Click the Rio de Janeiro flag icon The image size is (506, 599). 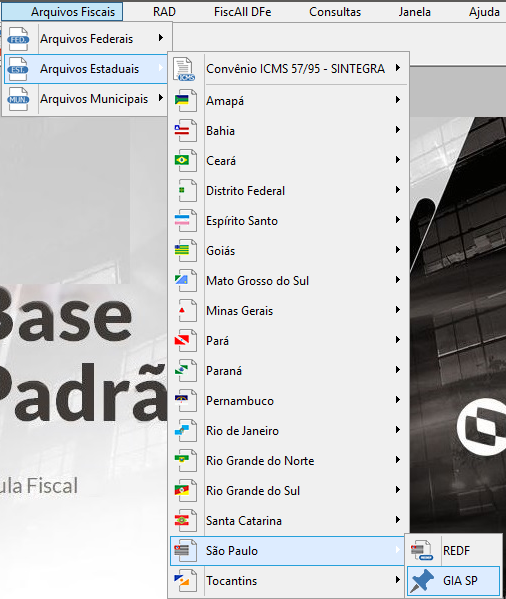point(186,431)
